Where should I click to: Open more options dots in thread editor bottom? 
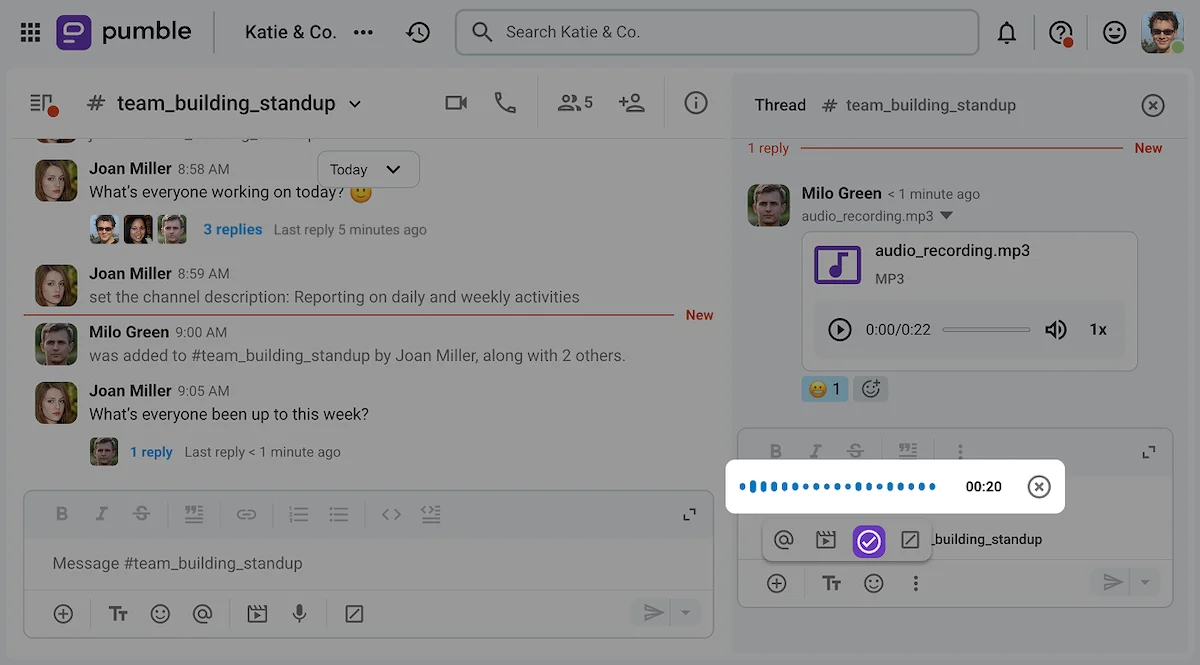point(915,583)
